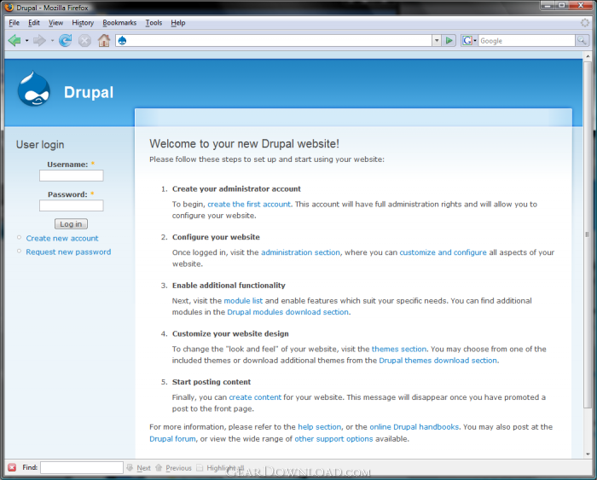Close the Find bar with the red X
Viewport: 597px width, 480px height.
pos(12,467)
